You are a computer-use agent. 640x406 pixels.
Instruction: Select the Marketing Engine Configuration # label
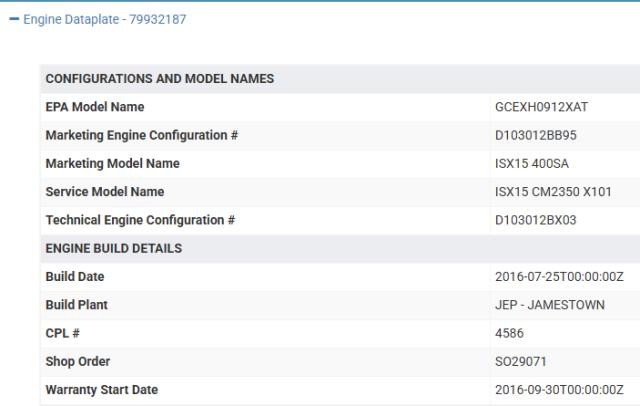(x=141, y=135)
